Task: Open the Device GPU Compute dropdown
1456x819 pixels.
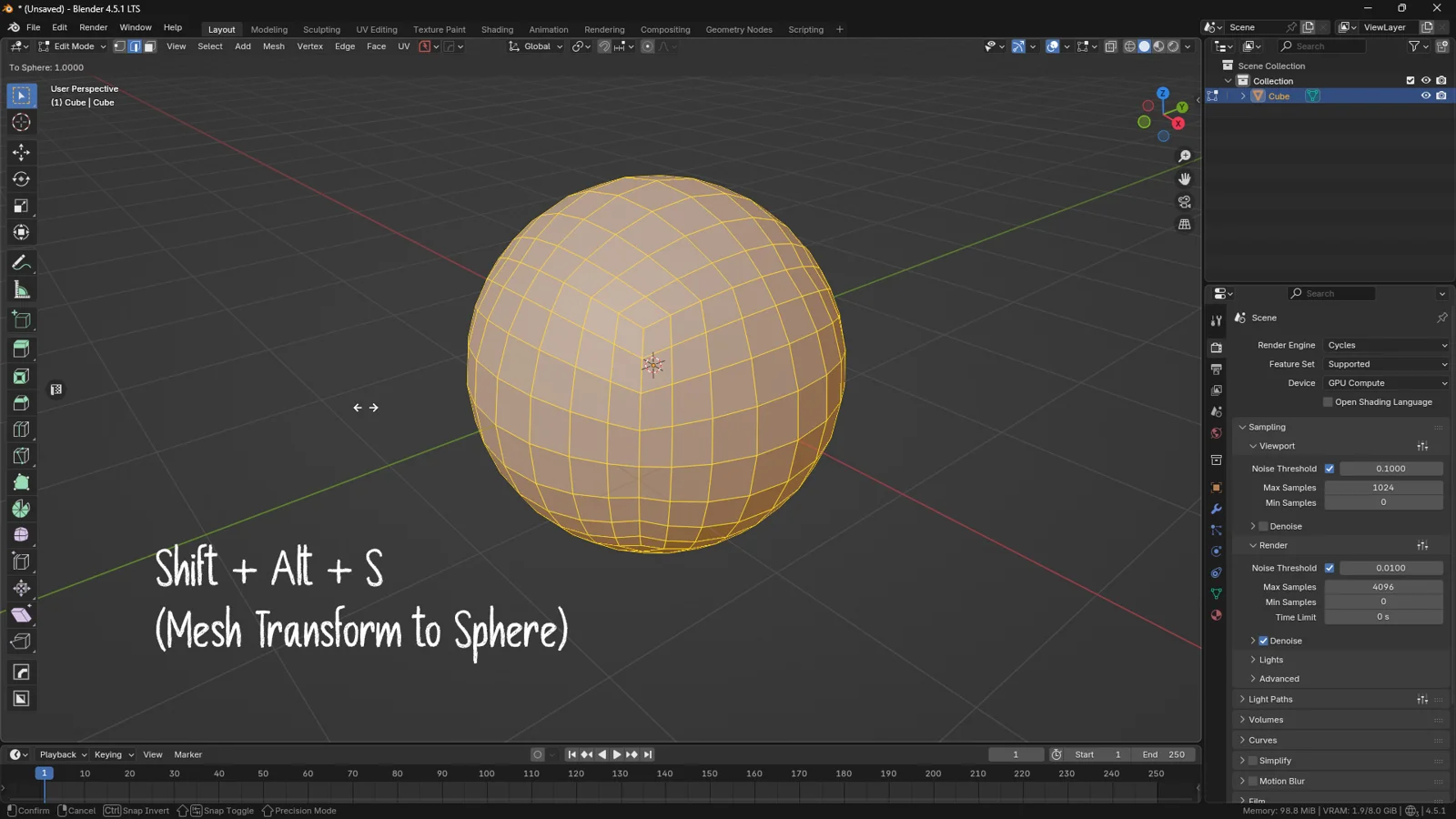Action: click(1386, 383)
